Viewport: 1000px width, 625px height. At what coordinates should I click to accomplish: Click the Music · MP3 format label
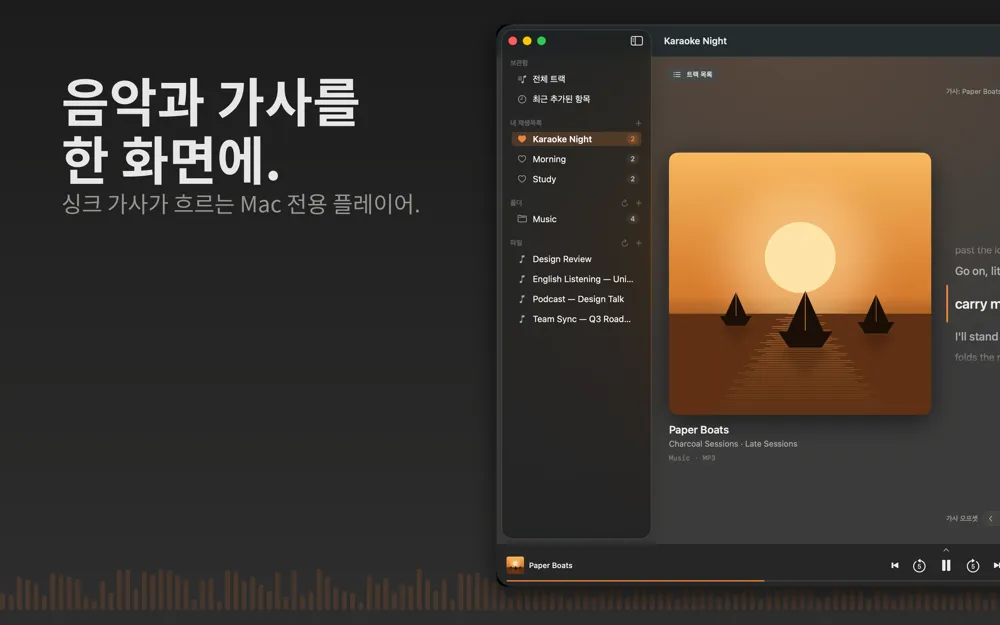coord(692,458)
